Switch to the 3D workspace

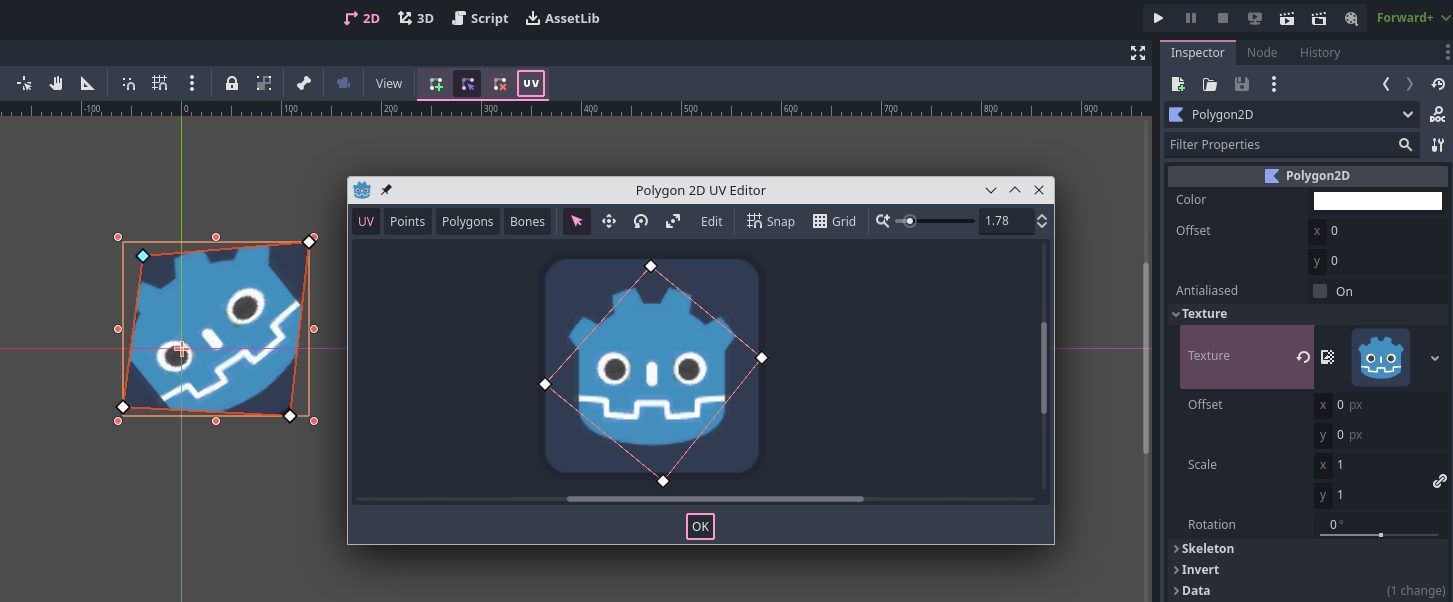[x=416, y=18]
